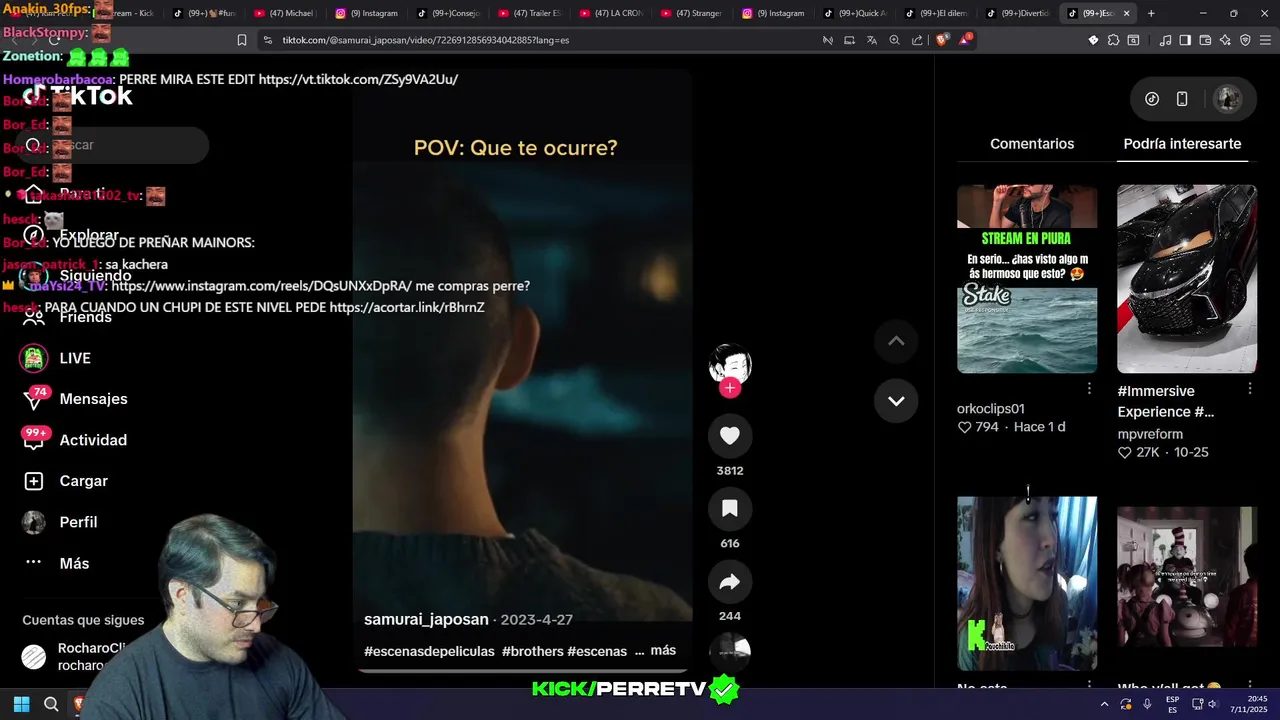The image size is (1280, 720).
Task: Open the three-dot menu for orkoclips01 video
Action: [x=1089, y=388]
